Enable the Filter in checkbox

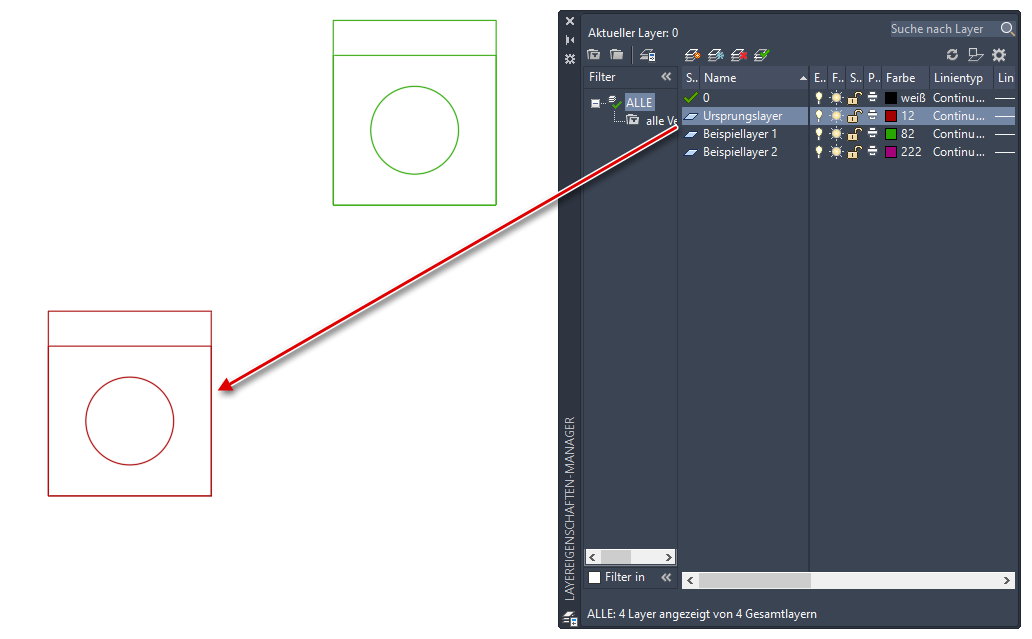click(x=592, y=577)
